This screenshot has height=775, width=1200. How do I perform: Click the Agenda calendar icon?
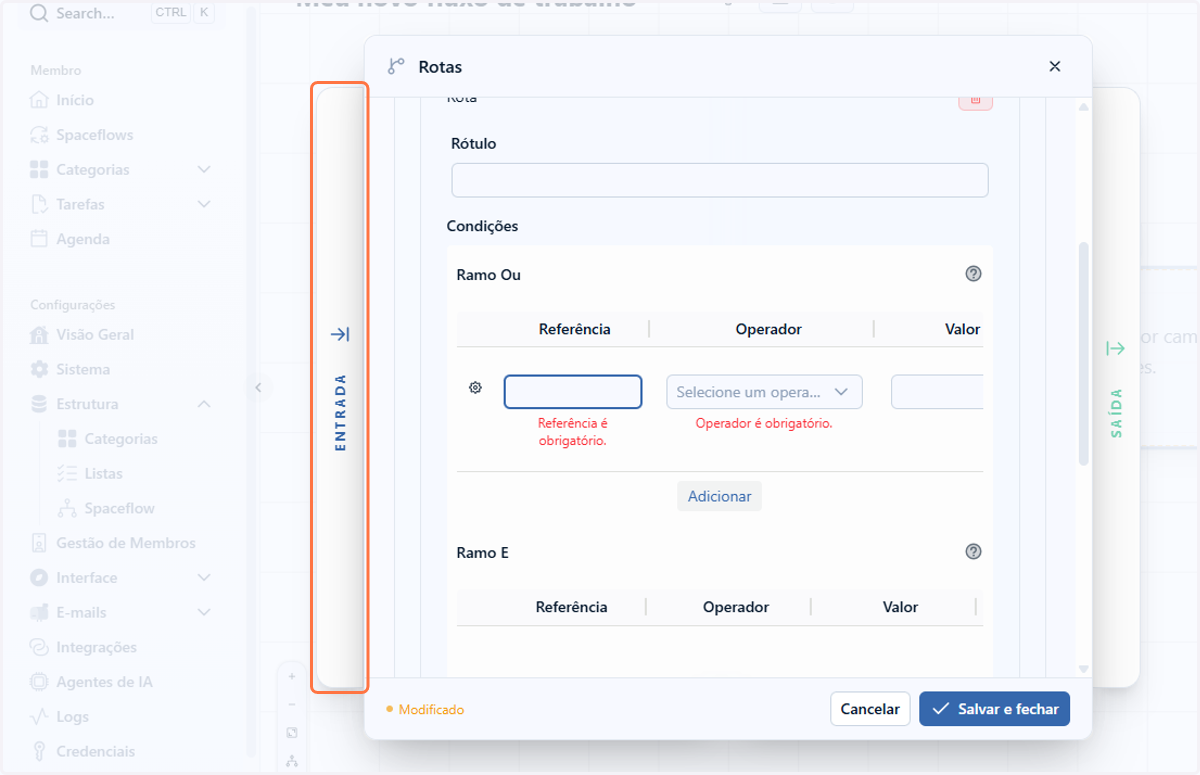point(39,239)
